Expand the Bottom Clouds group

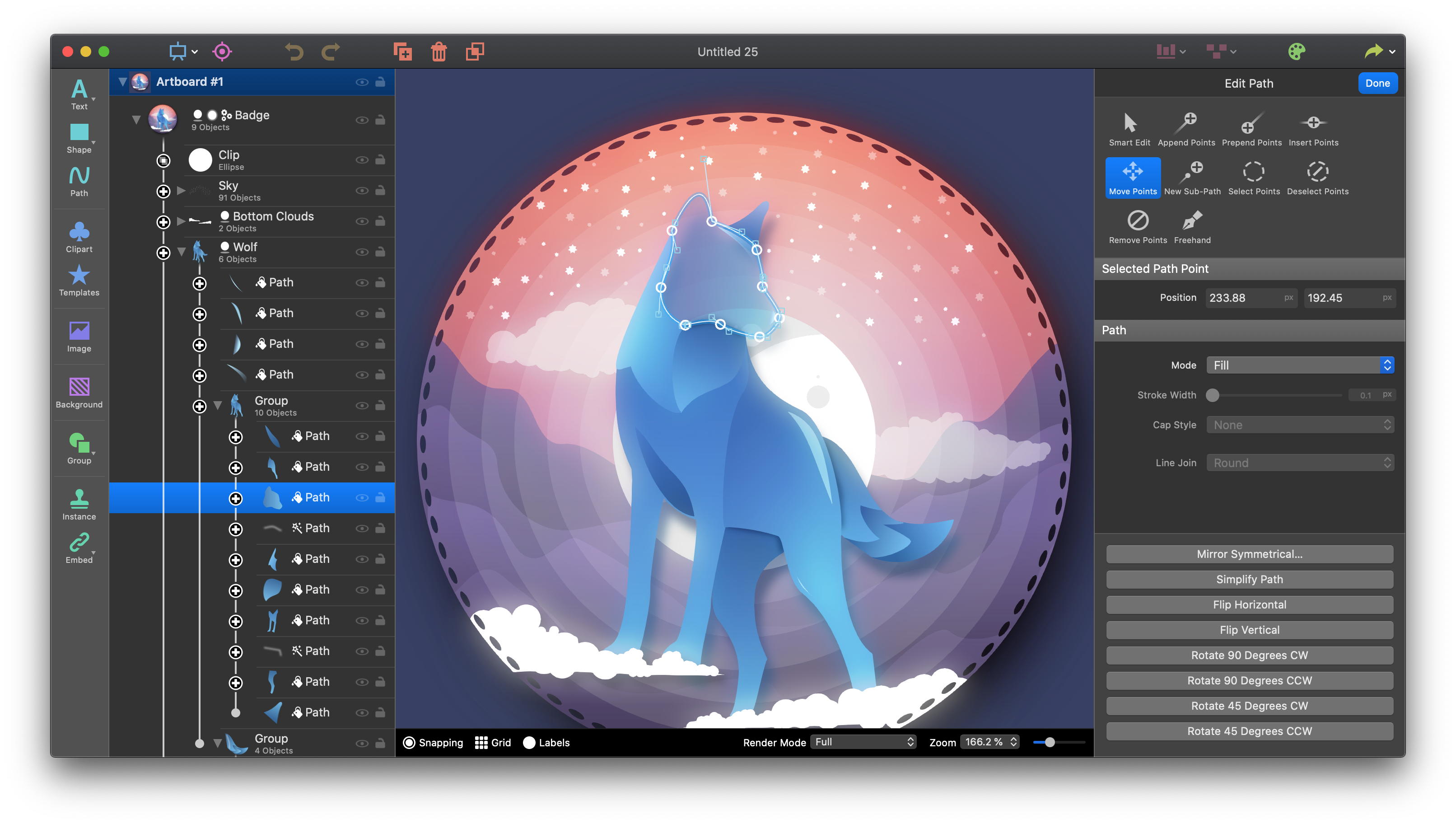coord(181,221)
